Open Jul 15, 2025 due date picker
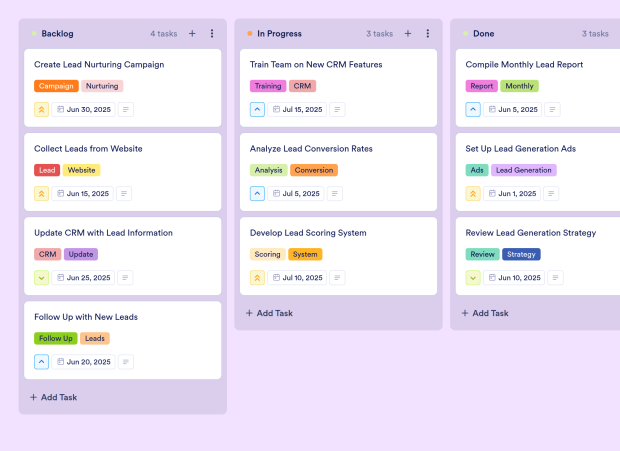 (x=297, y=109)
